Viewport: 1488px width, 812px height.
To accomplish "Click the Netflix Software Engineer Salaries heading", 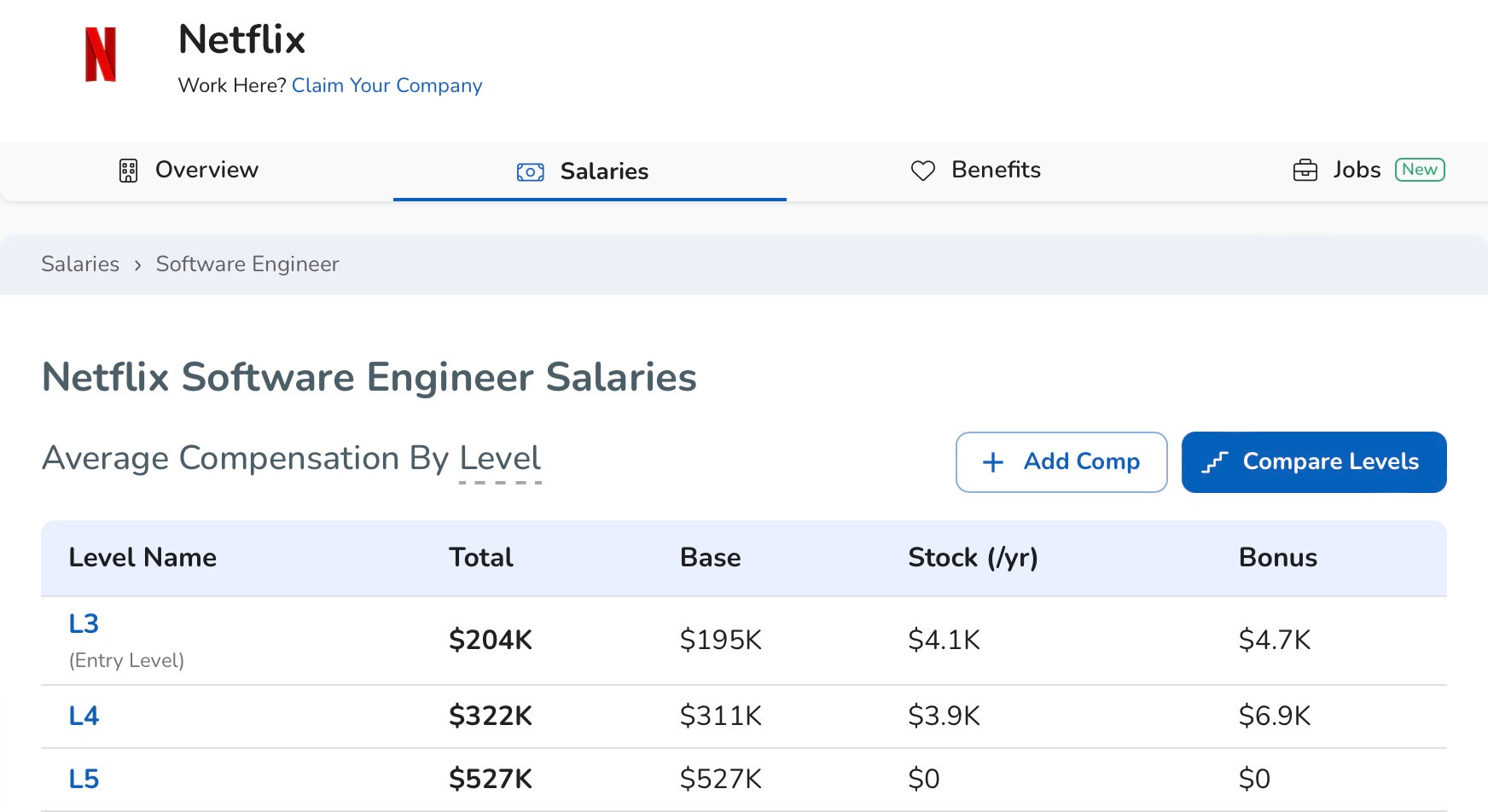I will click(x=369, y=378).
